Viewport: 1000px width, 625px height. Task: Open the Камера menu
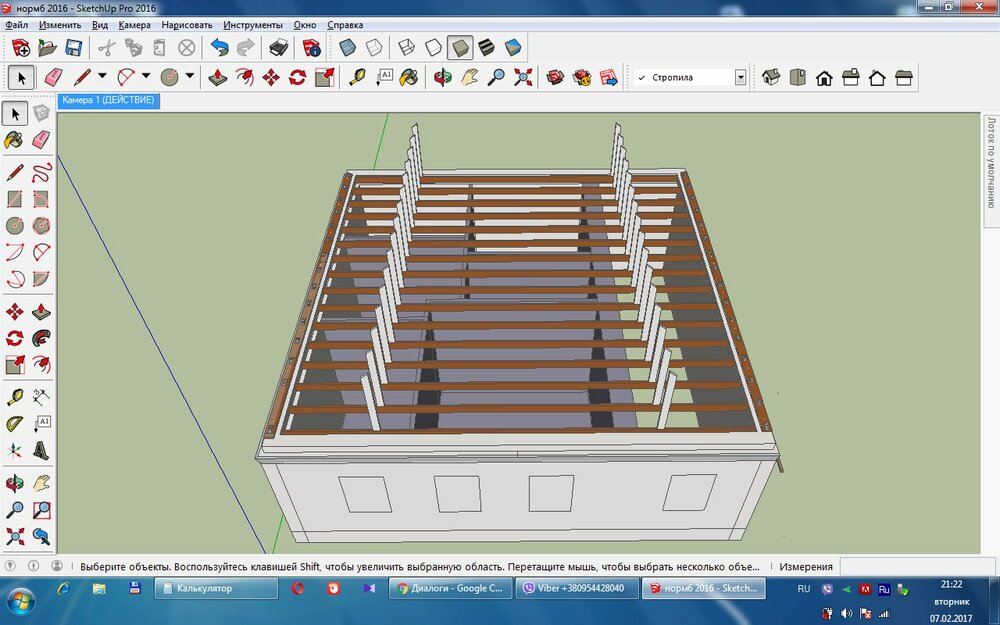134,24
